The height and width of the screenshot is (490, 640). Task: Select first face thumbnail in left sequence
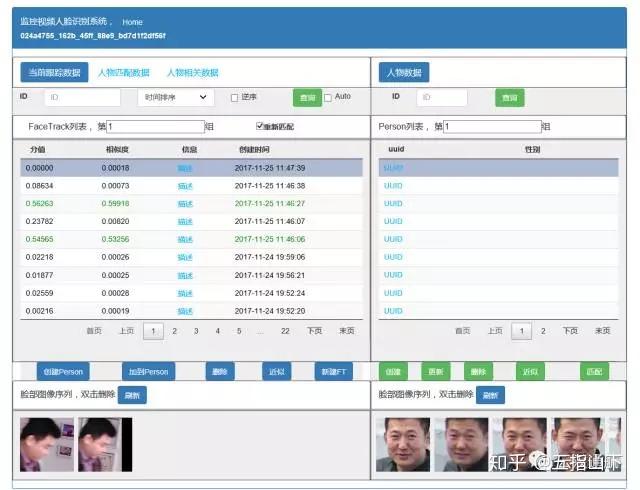click(x=47, y=445)
